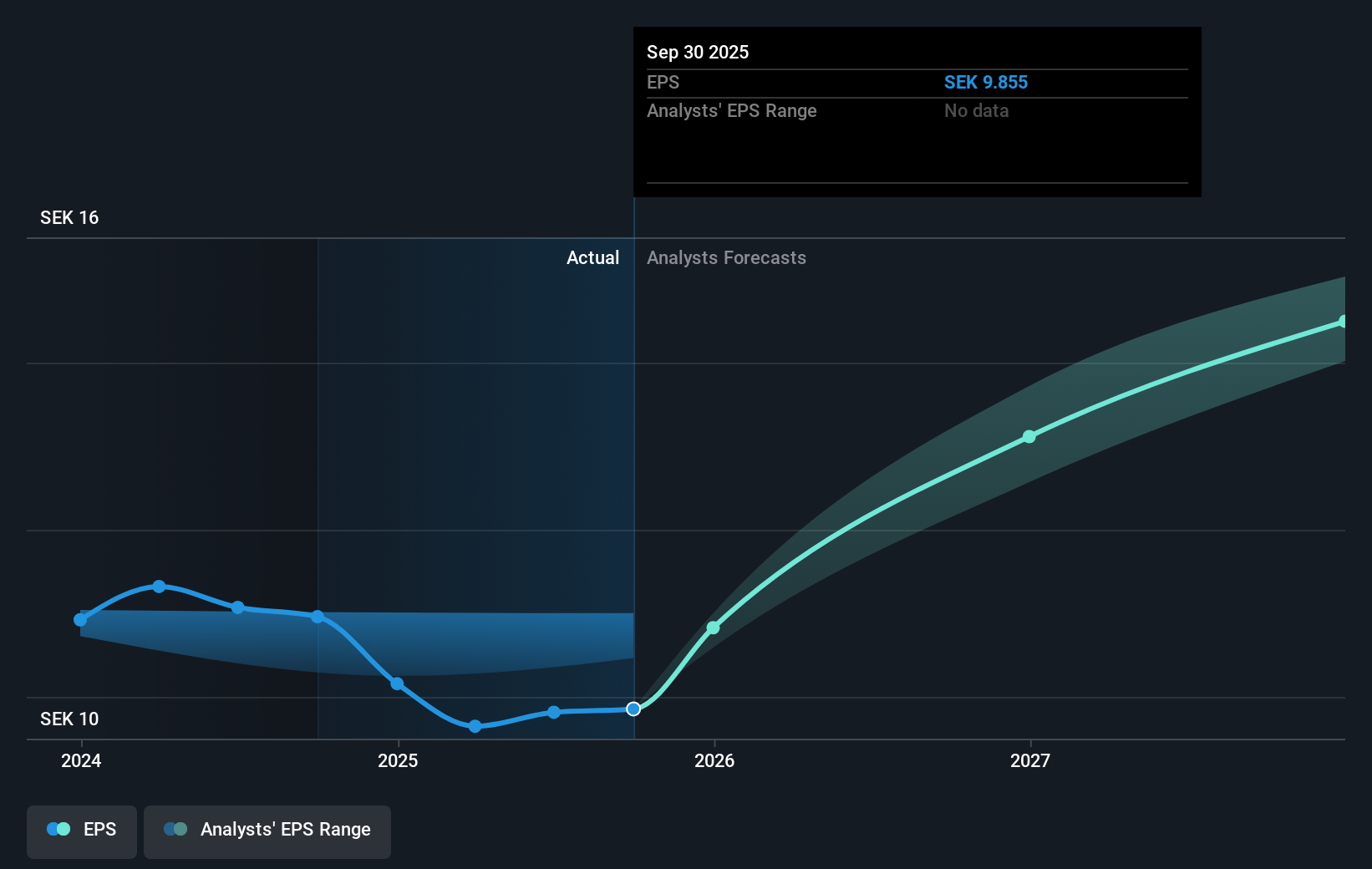The image size is (1372, 869).
Task: Click the Analysts' EPS Range legend dot
Action: (x=175, y=829)
